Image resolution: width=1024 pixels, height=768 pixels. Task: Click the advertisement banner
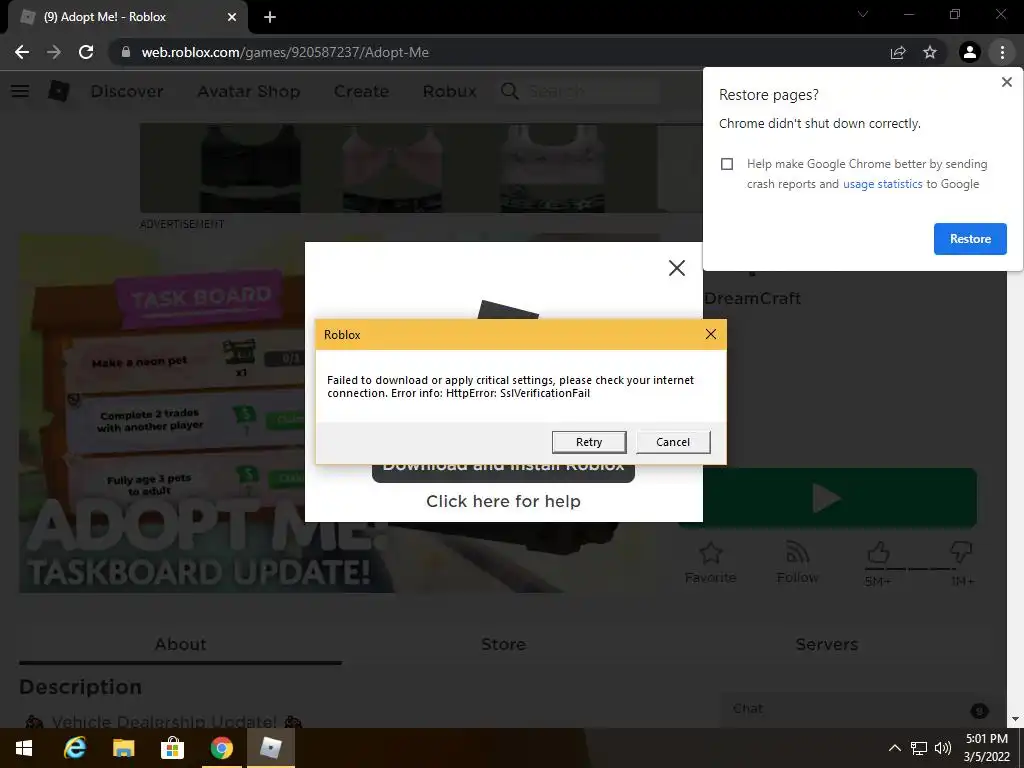(x=421, y=168)
